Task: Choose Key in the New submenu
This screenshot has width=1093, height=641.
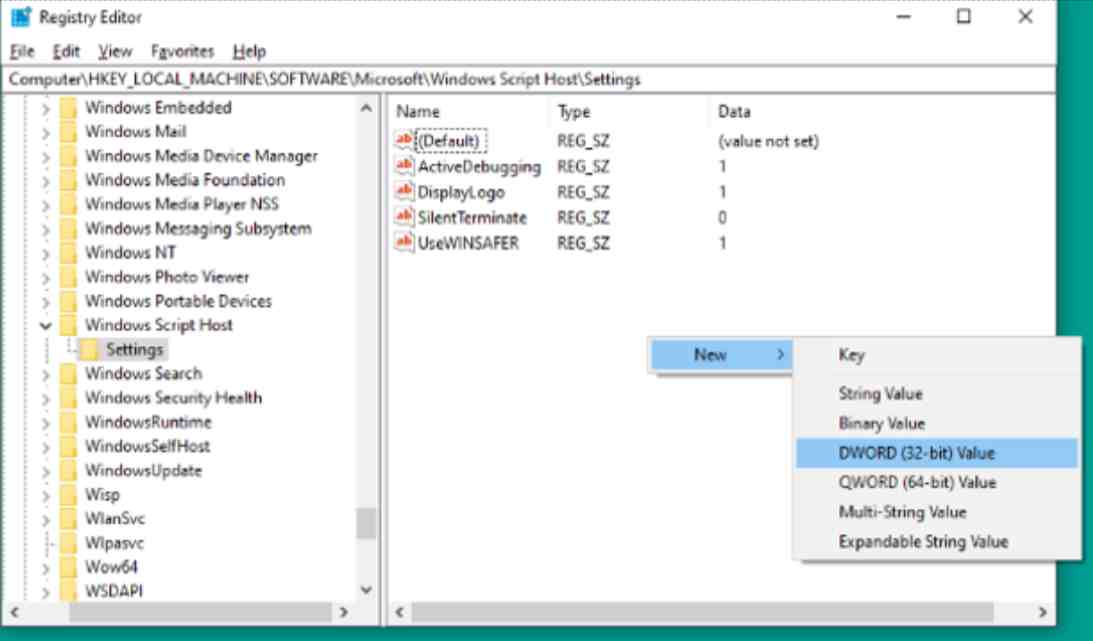Action: point(937,355)
